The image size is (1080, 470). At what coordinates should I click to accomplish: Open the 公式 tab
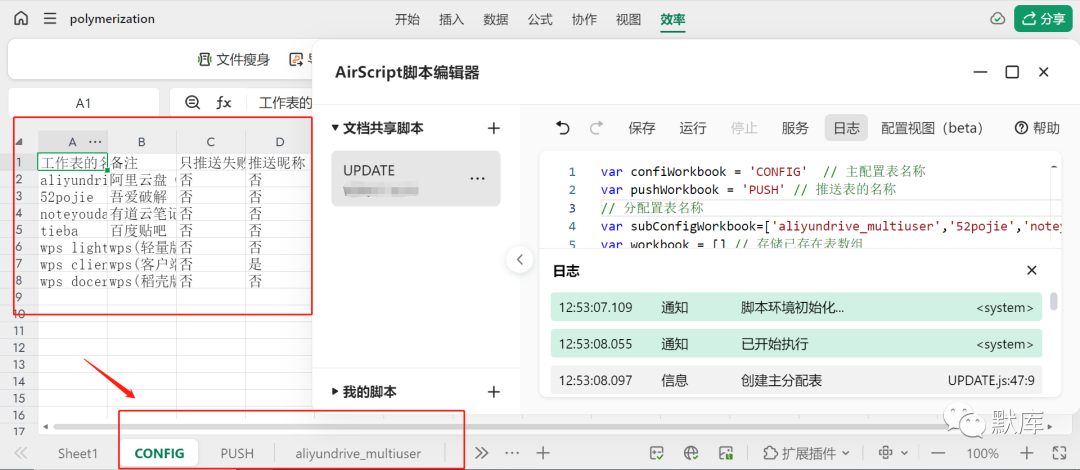(x=540, y=19)
